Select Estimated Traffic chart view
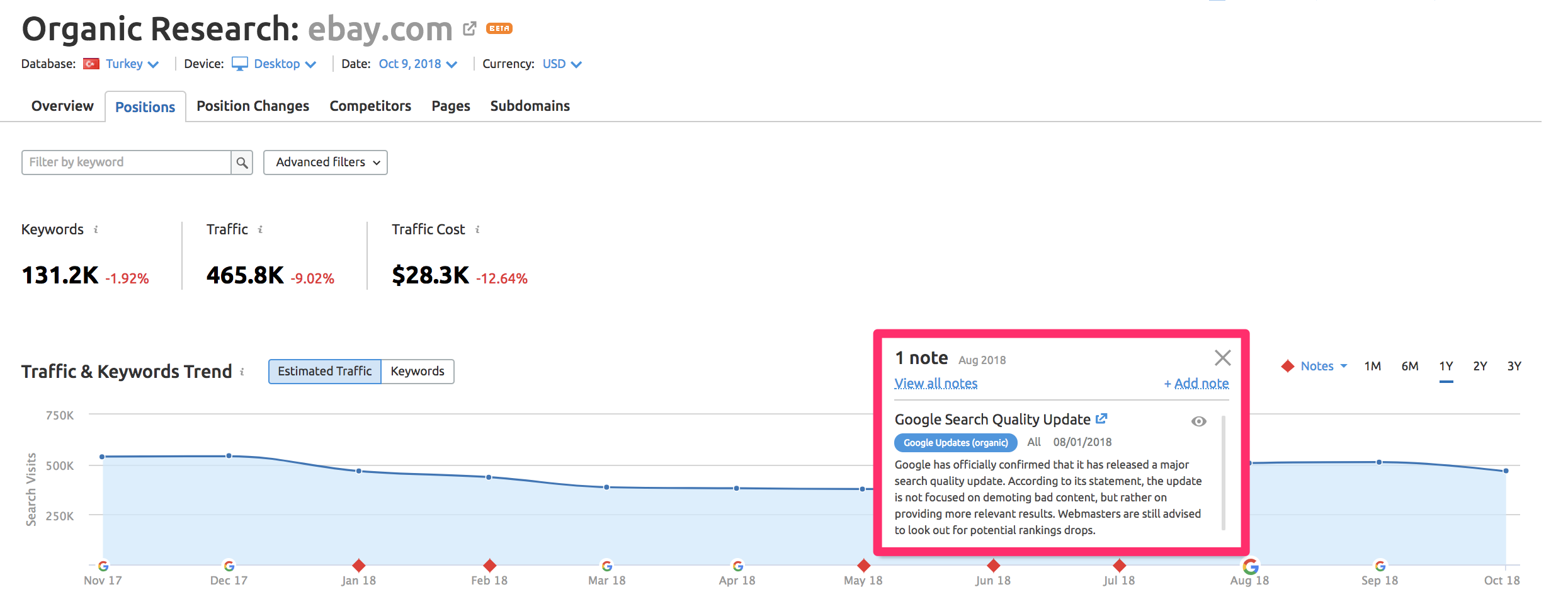This screenshot has width=1568, height=616. pos(325,372)
